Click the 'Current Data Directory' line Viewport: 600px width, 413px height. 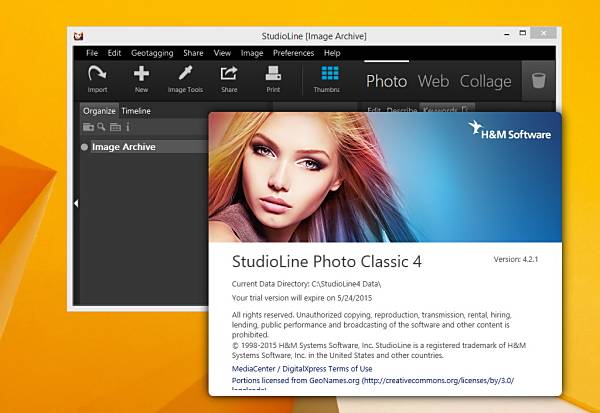coord(307,284)
